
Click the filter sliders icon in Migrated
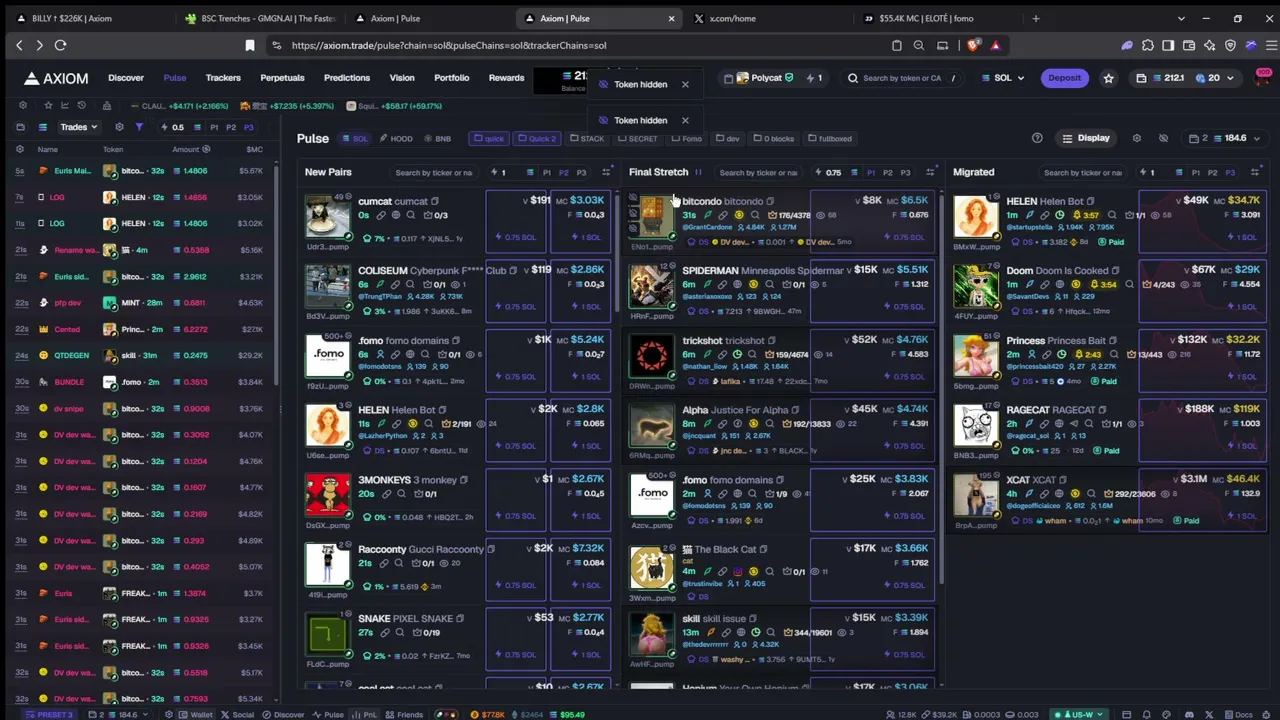coord(1254,172)
